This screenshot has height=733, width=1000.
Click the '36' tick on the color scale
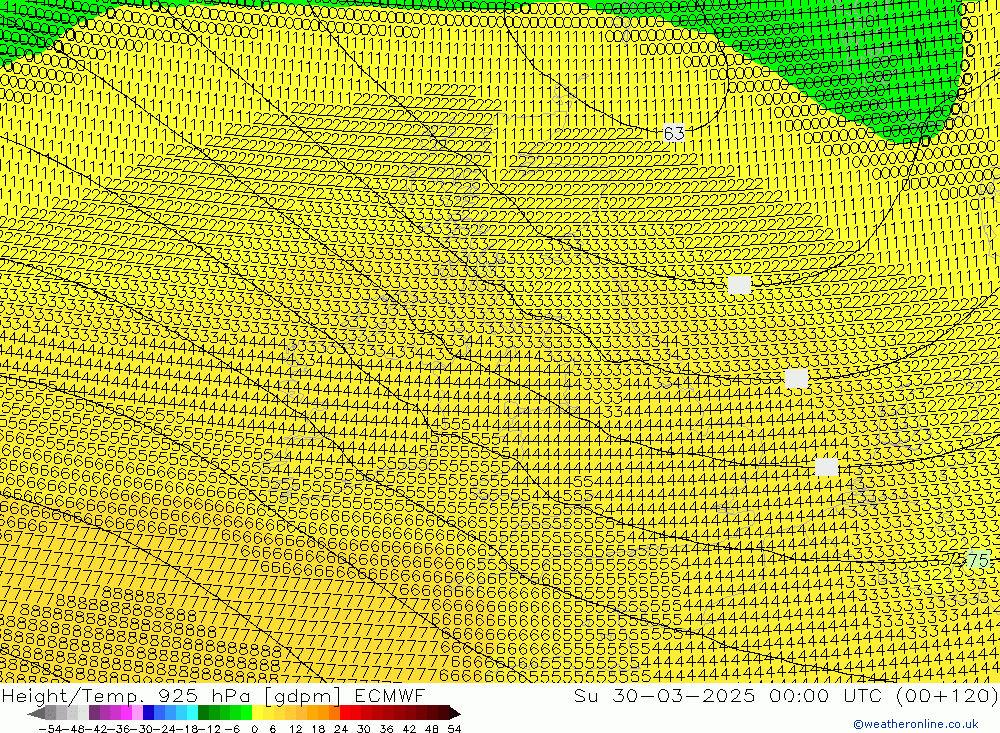point(386,729)
